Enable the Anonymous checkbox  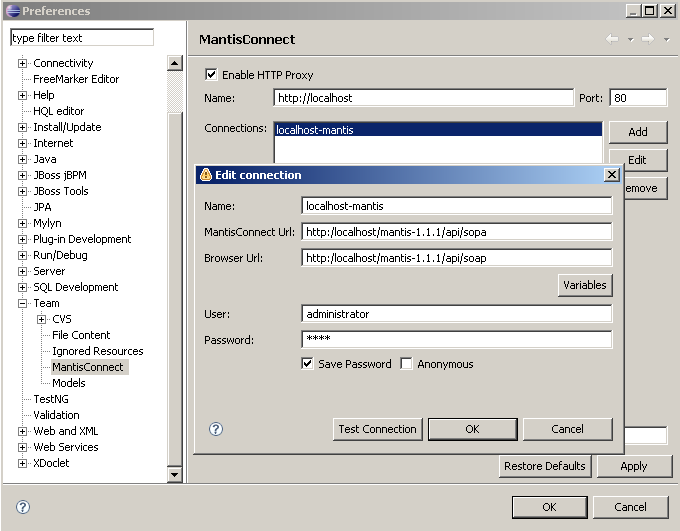coord(406,364)
